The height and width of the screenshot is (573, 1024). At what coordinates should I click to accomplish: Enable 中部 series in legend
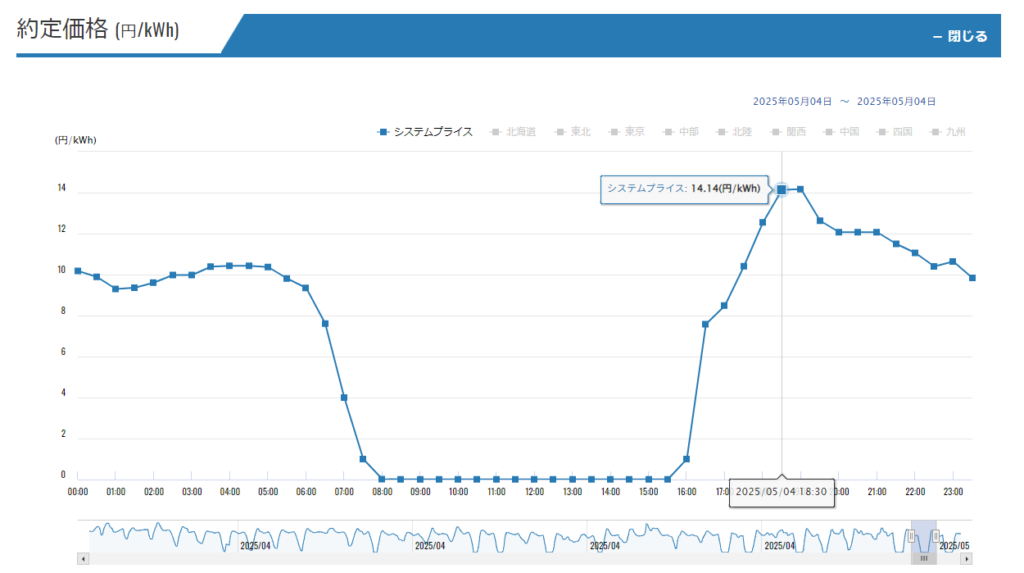[680, 132]
